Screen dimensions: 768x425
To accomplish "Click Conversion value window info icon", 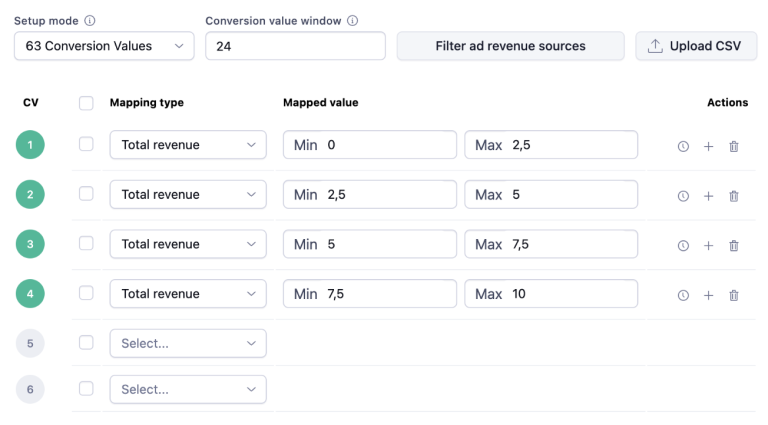I will pyautogui.click(x=352, y=20).
